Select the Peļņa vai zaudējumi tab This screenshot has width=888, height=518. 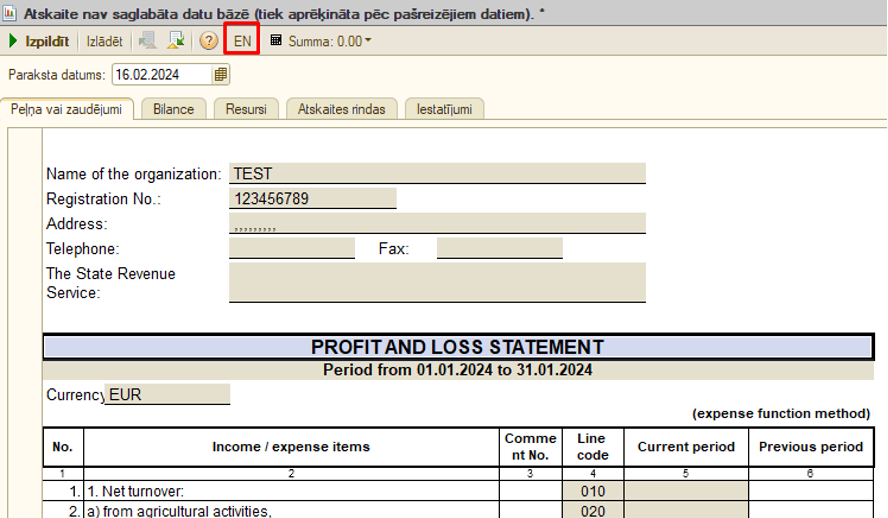69,109
